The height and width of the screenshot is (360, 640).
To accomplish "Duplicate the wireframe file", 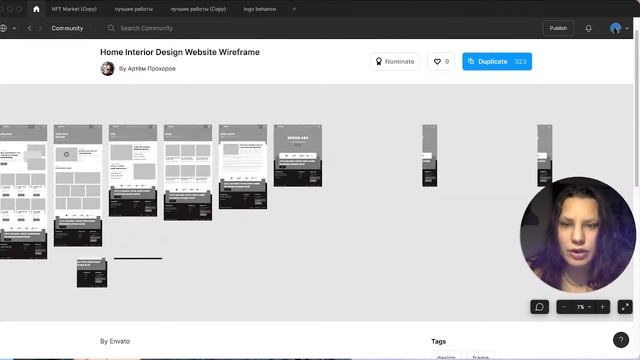I will pyautogui.click(x=497, y=61).
